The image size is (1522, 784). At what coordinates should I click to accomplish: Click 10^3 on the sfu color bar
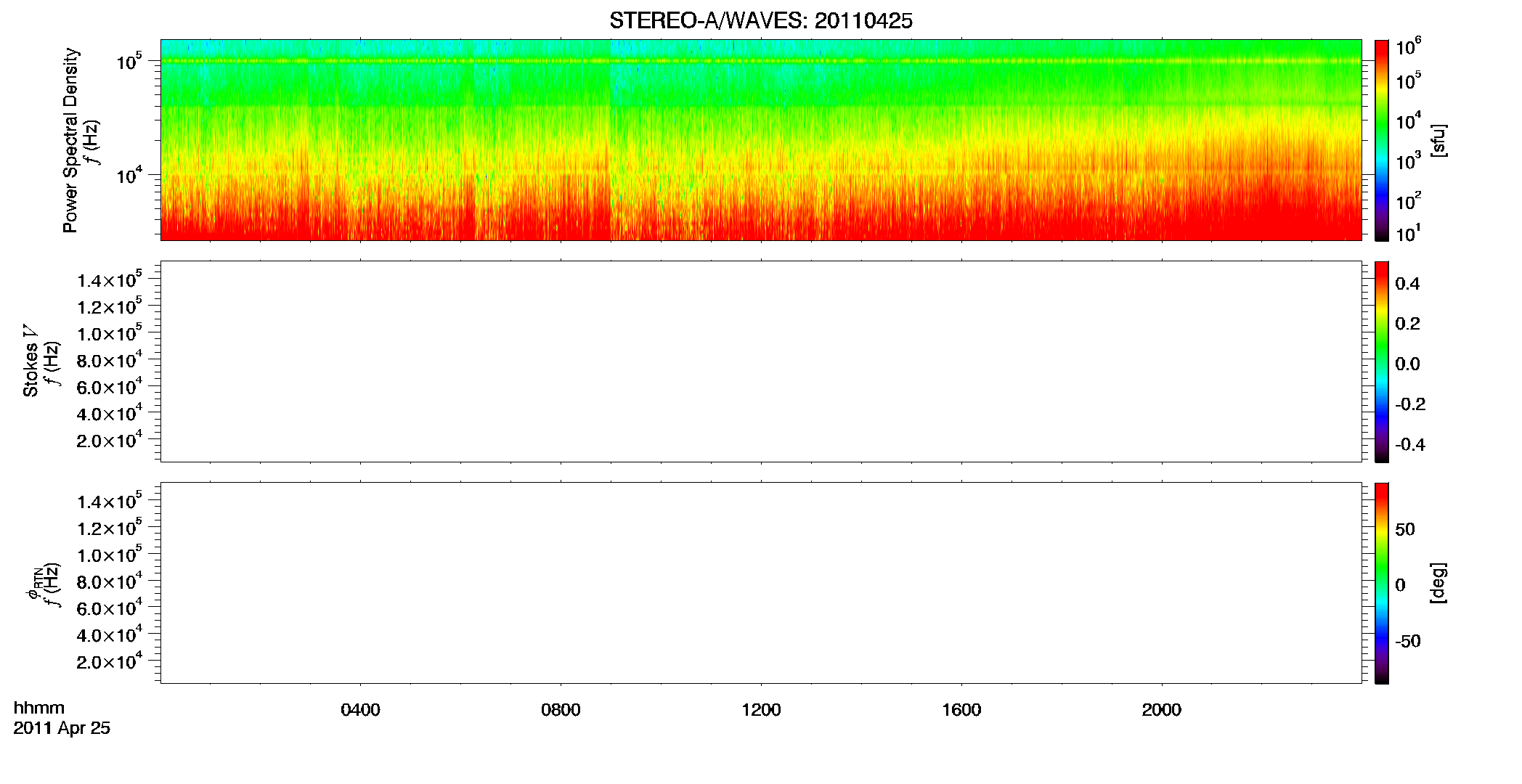coord(1409,161)
